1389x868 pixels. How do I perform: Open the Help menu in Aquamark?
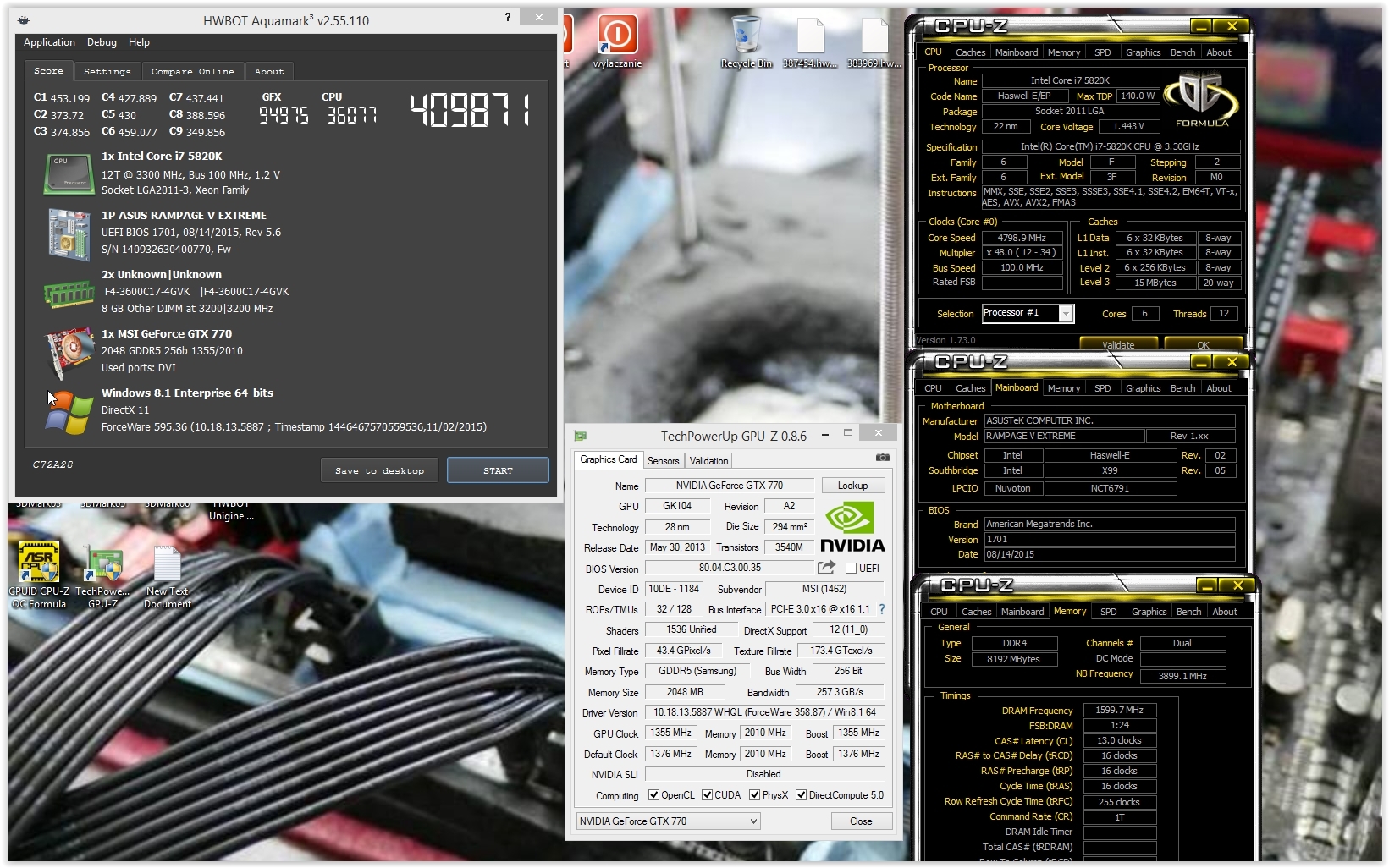point(139,42)
